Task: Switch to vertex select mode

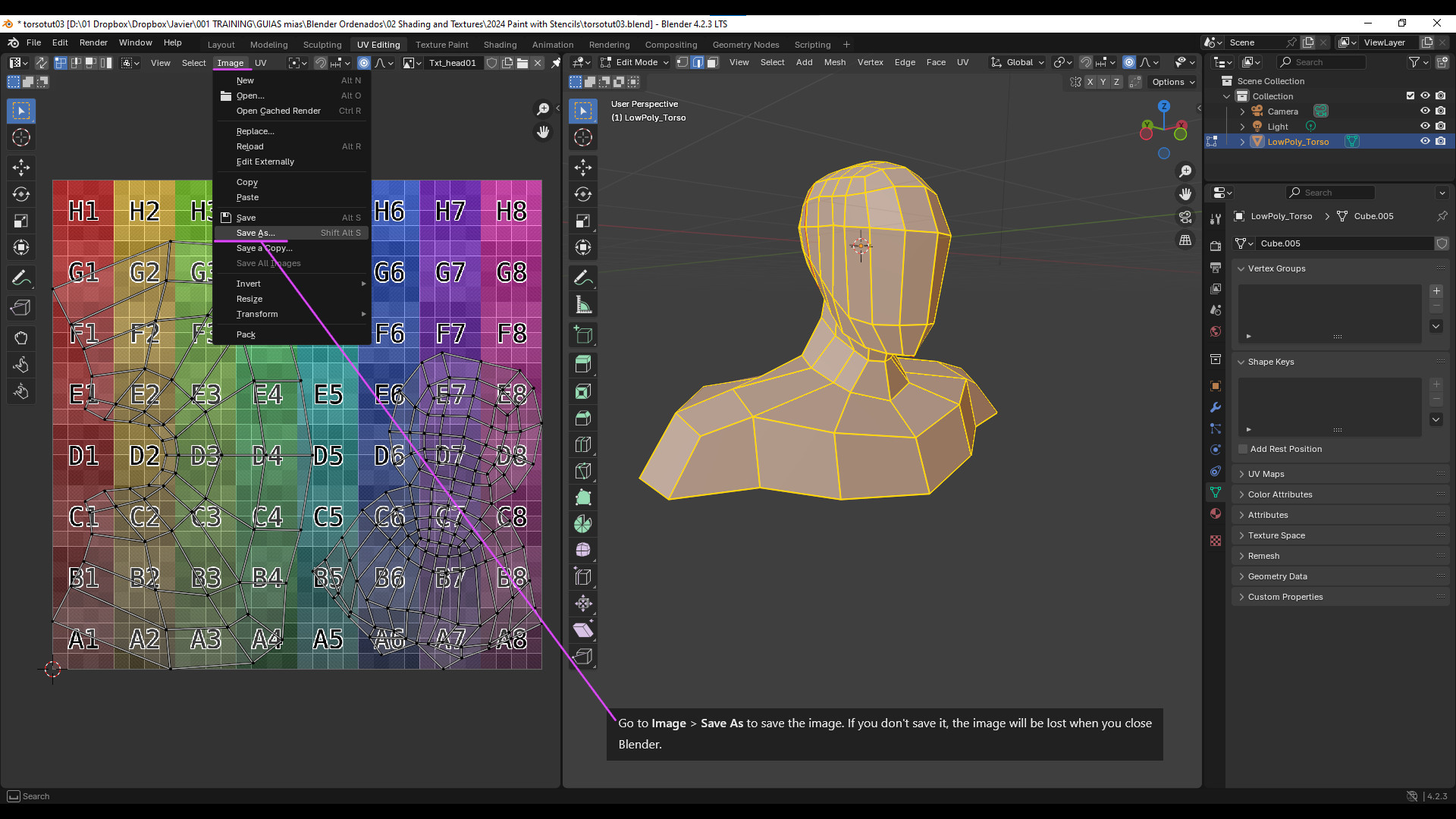Action: [682, 62]
